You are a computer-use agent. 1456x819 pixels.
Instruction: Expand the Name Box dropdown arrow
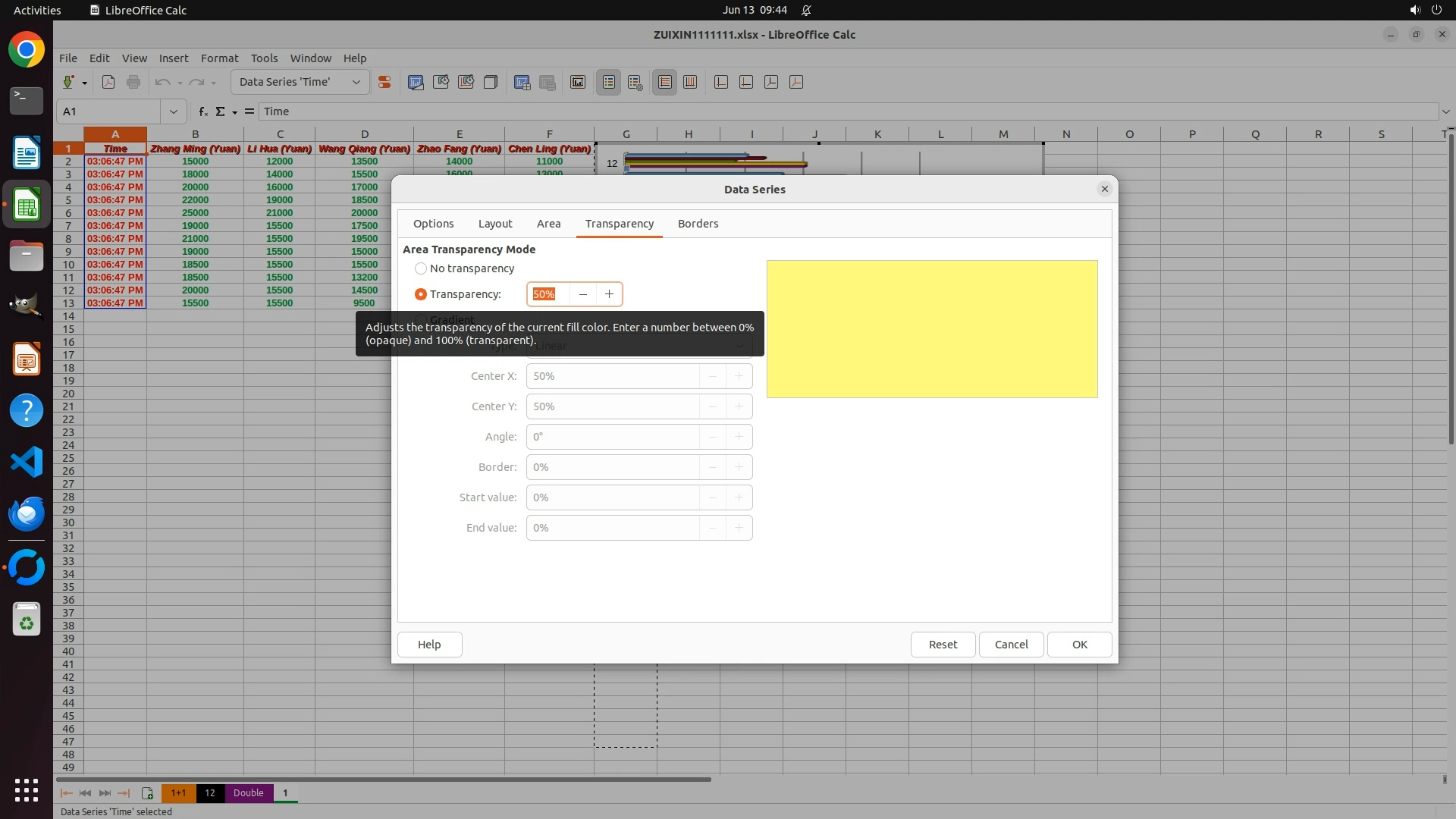(x=174, y=111)
